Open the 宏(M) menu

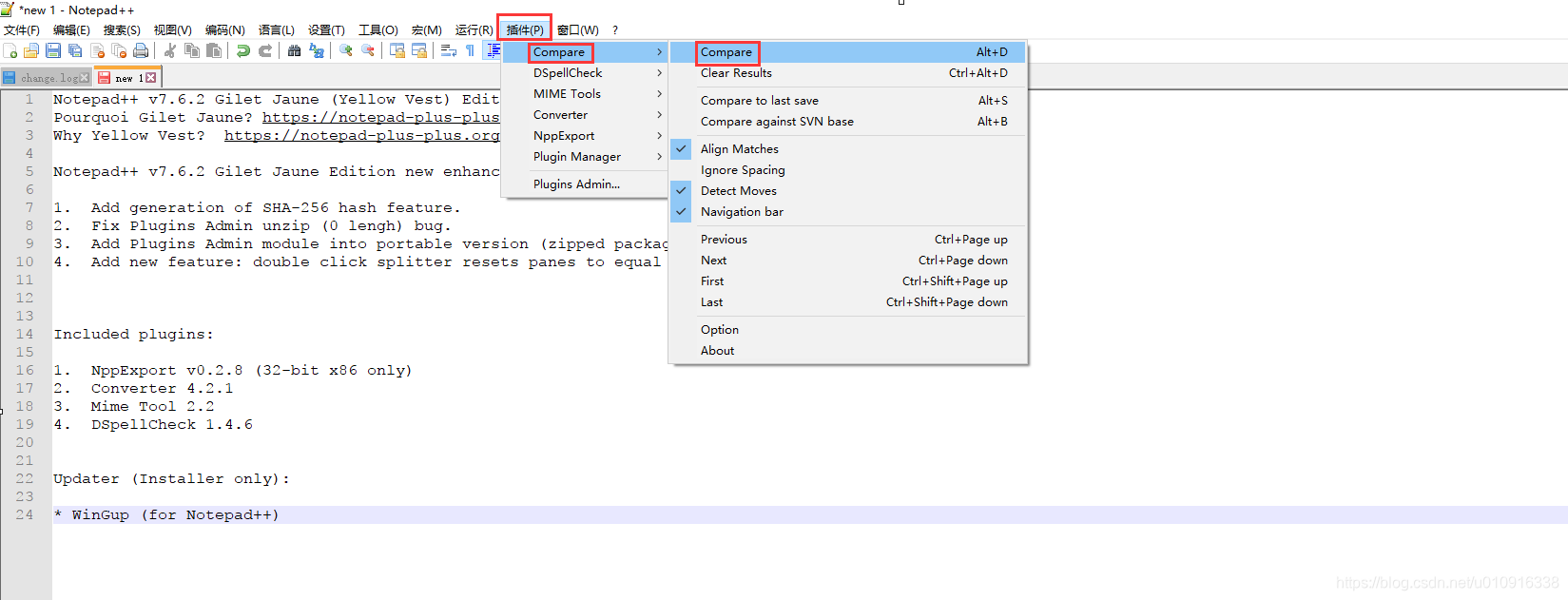click(x=426, y=30)
